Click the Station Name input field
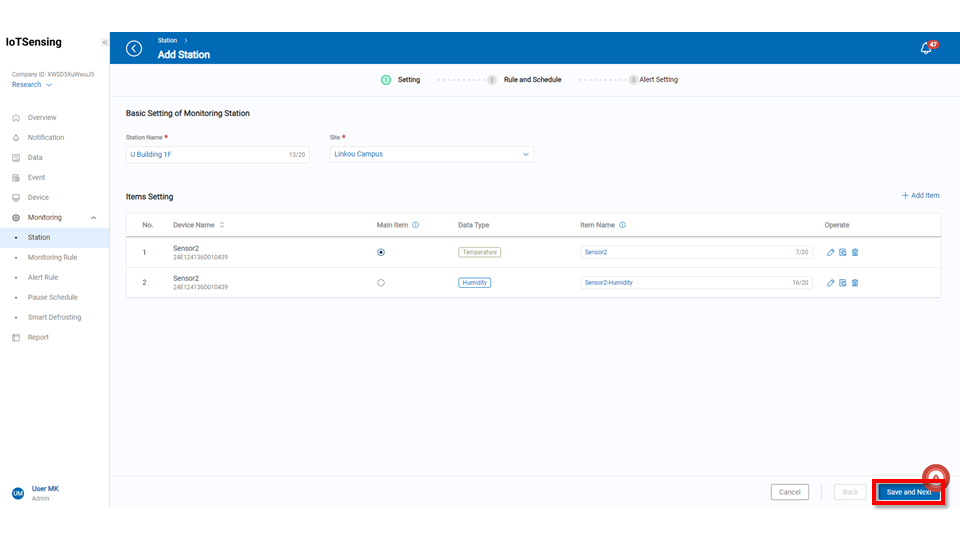Image resolution: width=960 pixels, height=540 pixels. (x=205, y=155)
